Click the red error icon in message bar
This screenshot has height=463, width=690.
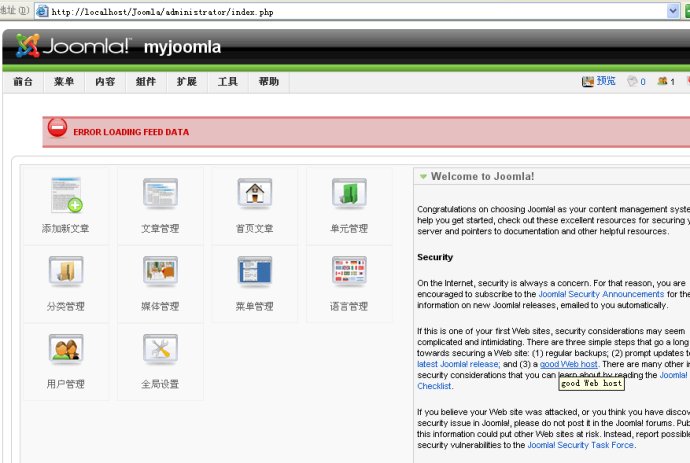pos(58,128)
